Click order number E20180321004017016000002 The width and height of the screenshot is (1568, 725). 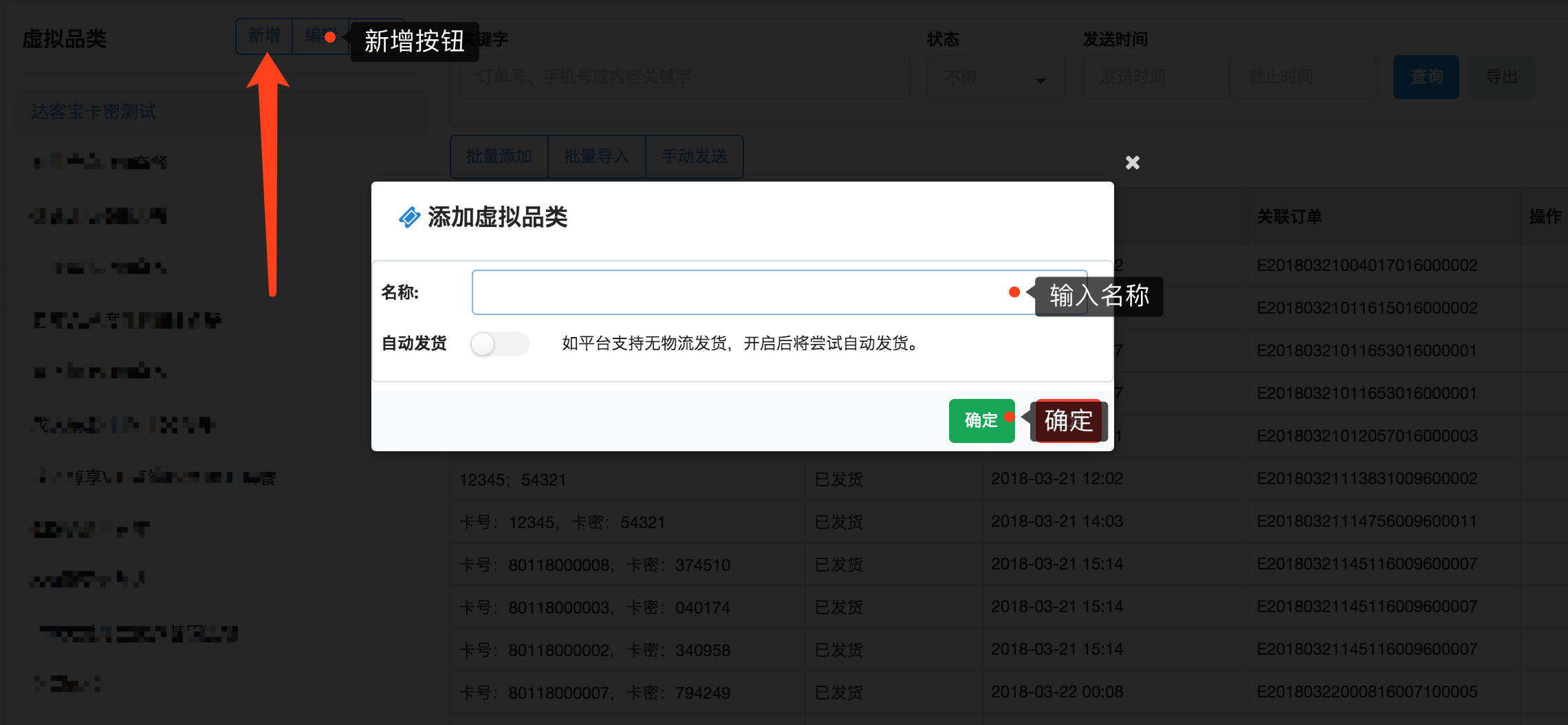pos(1367,266)
